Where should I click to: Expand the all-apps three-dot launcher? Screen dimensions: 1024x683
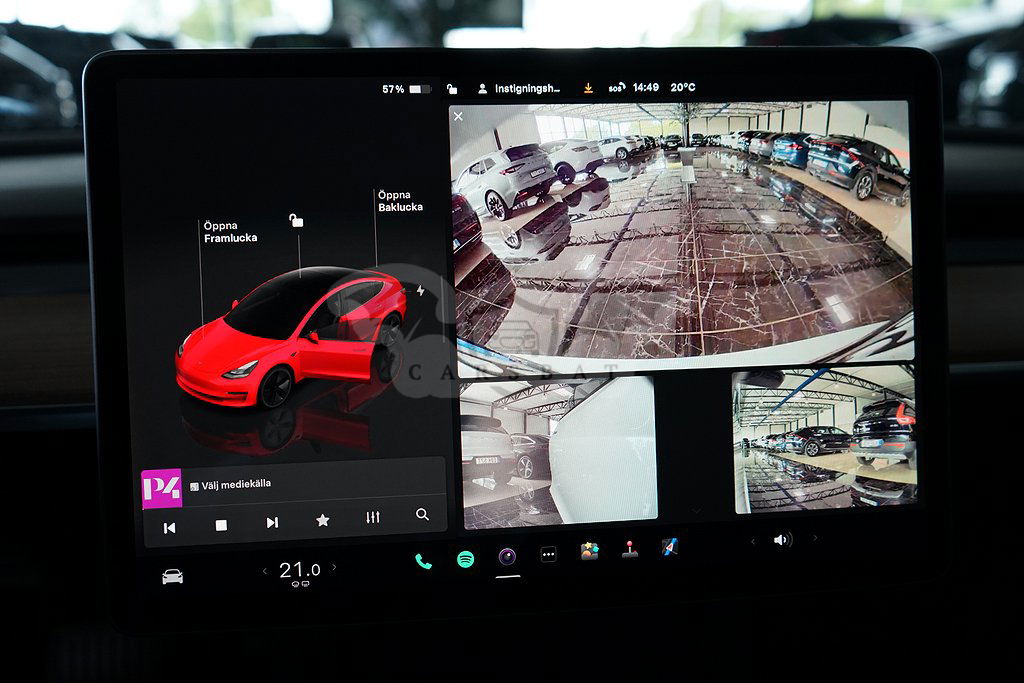pyautogui.click(x=548, y=555)
